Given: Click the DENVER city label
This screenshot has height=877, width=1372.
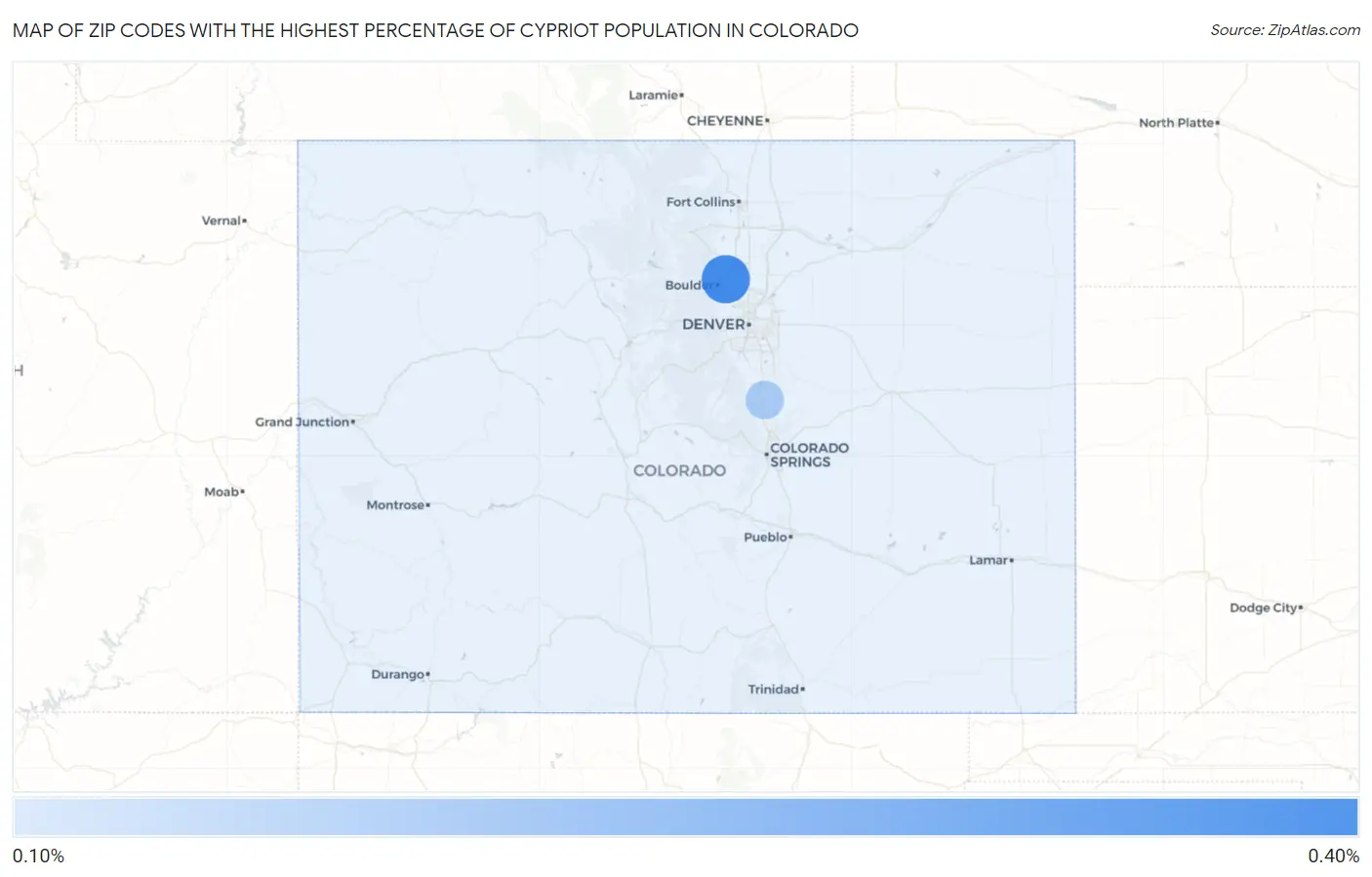Looking at the screenshot, I should 714,324.
